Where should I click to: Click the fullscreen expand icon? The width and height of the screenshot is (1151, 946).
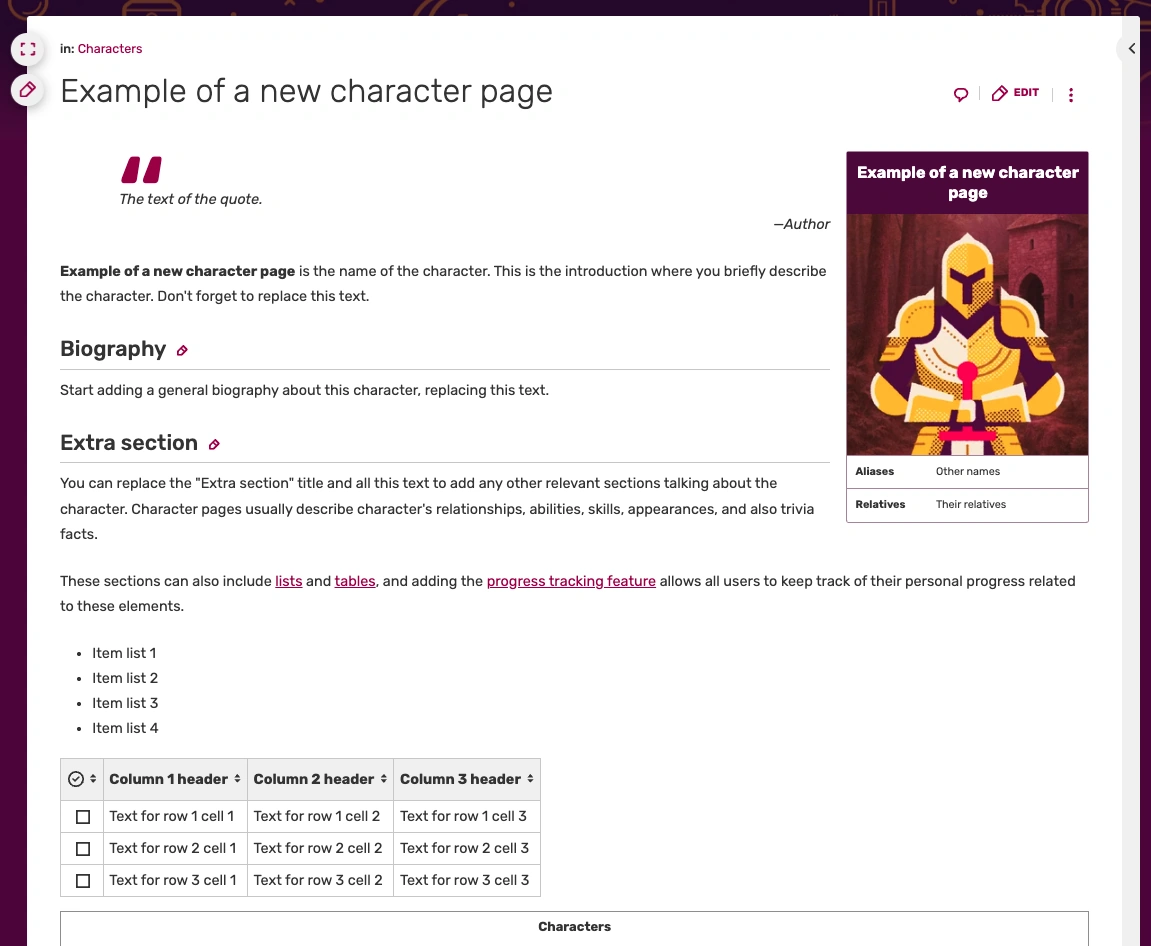[28, 49]
